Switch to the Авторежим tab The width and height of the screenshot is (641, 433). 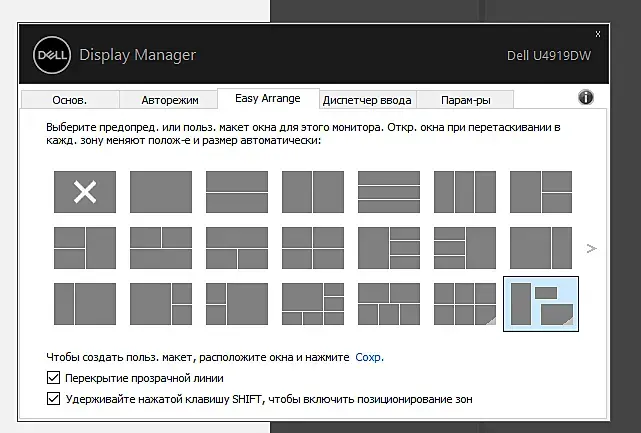point(170,100)
